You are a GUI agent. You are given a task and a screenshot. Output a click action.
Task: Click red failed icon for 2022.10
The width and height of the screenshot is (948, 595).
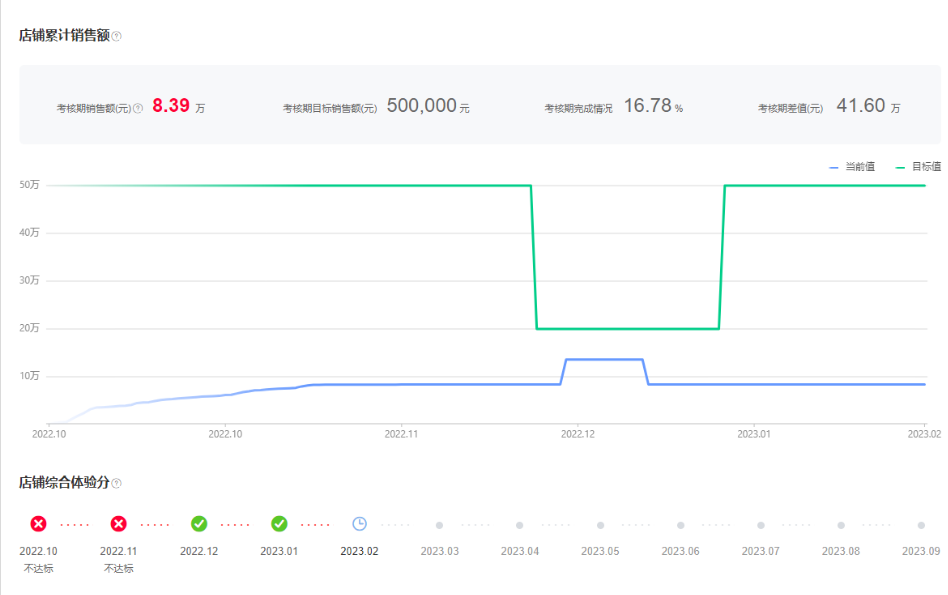pyautogui.click(x=38, y=524)
